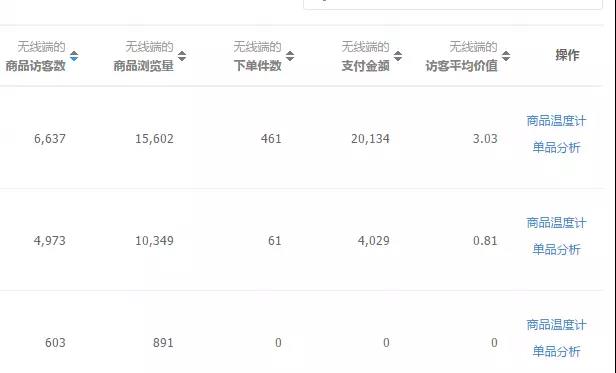Open 商品温度计 for the 603 visitors row
The height and width of the screenshot is (373, 616).
click(x=556, y=325)
